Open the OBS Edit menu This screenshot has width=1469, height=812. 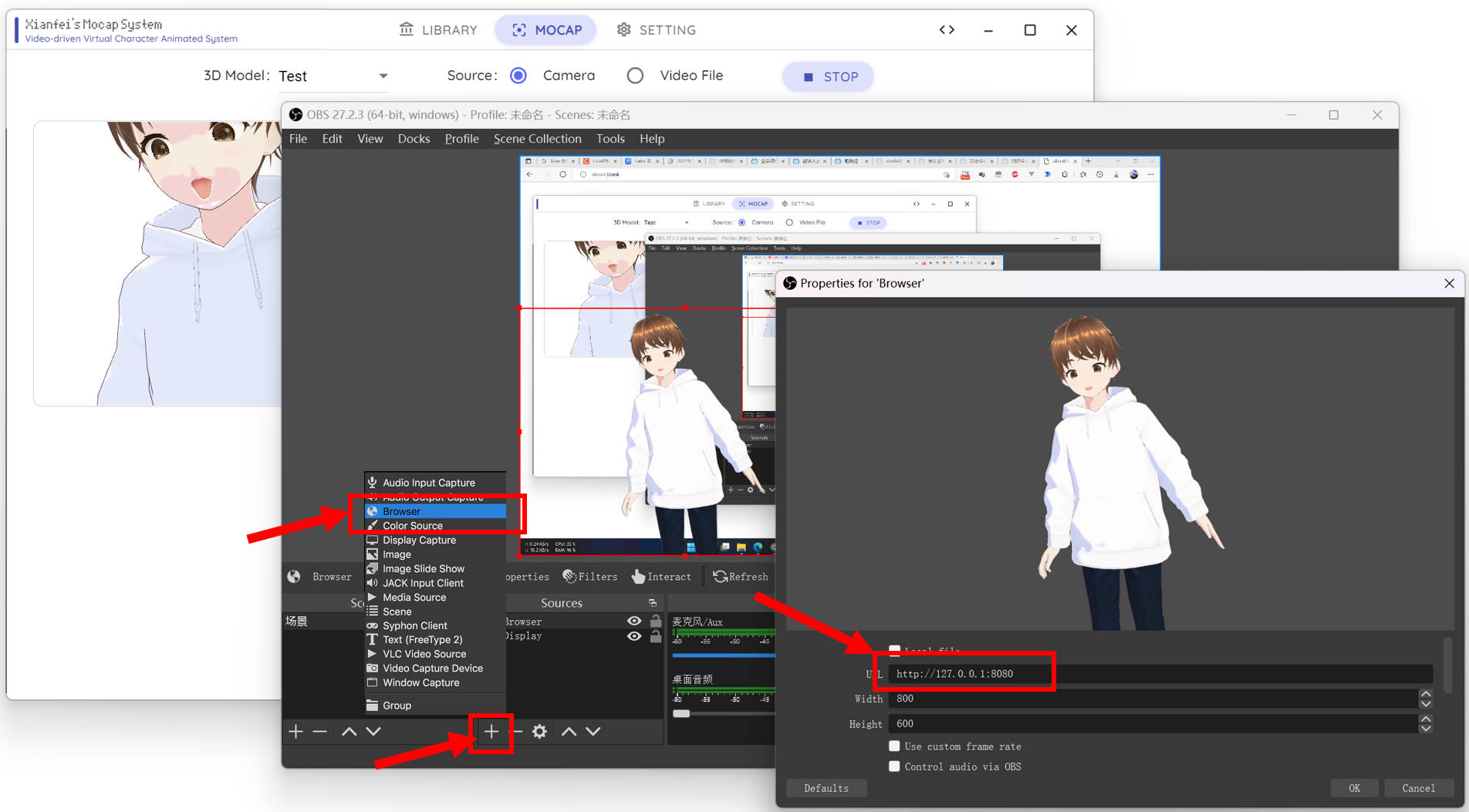(x=332, y=139)
